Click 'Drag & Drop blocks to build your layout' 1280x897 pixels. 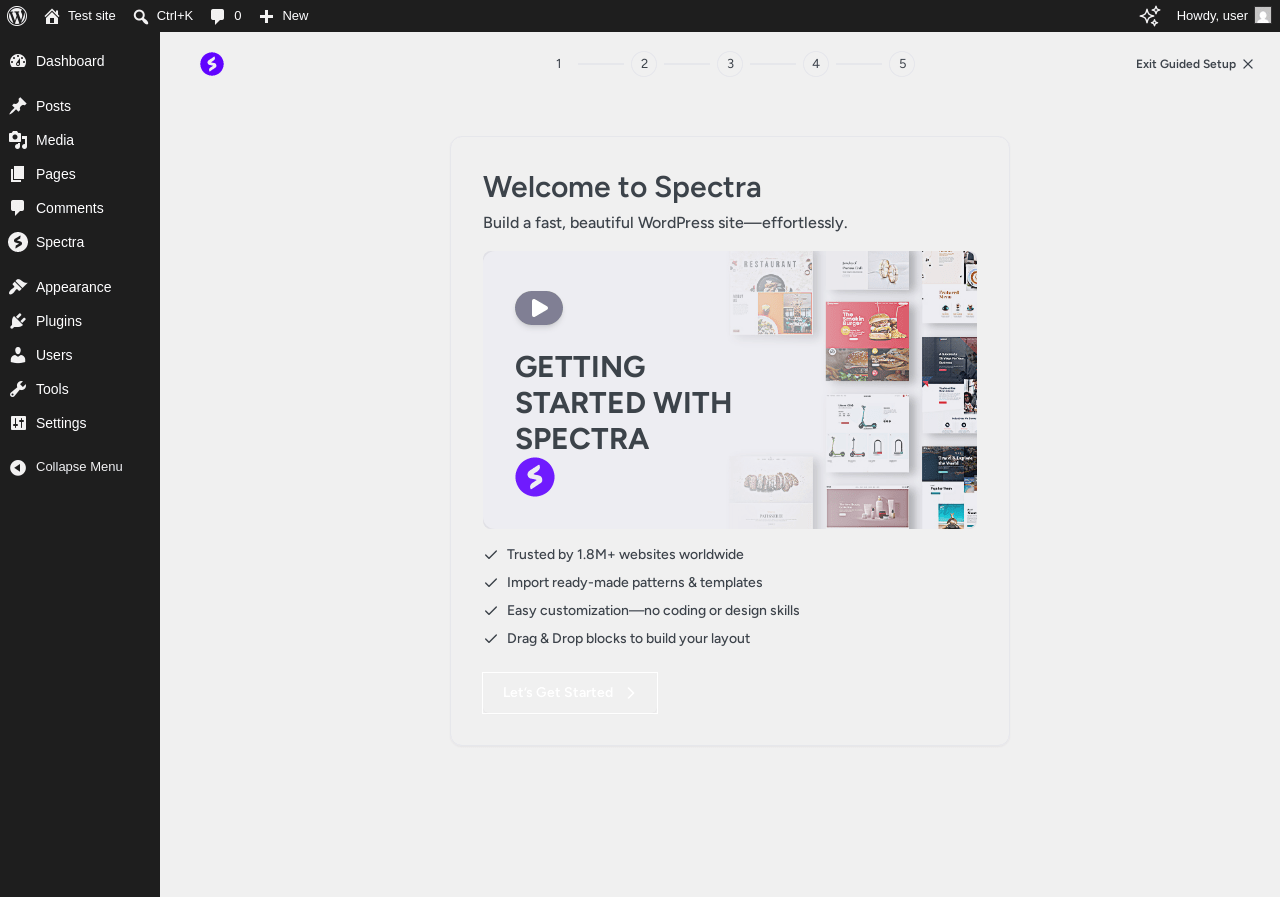628,639
